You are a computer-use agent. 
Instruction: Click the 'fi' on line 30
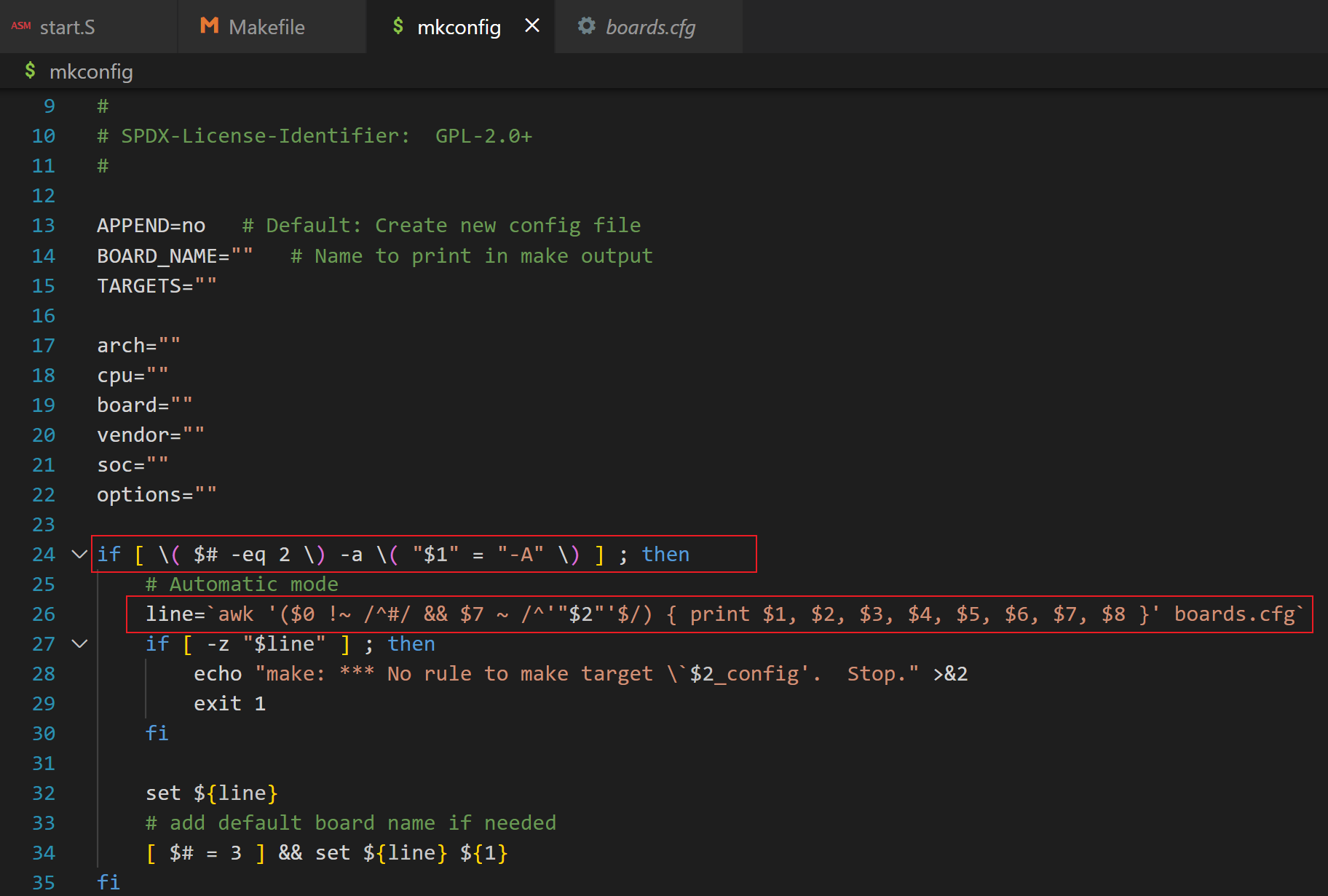pyautogui.click(x=157, y=734)
